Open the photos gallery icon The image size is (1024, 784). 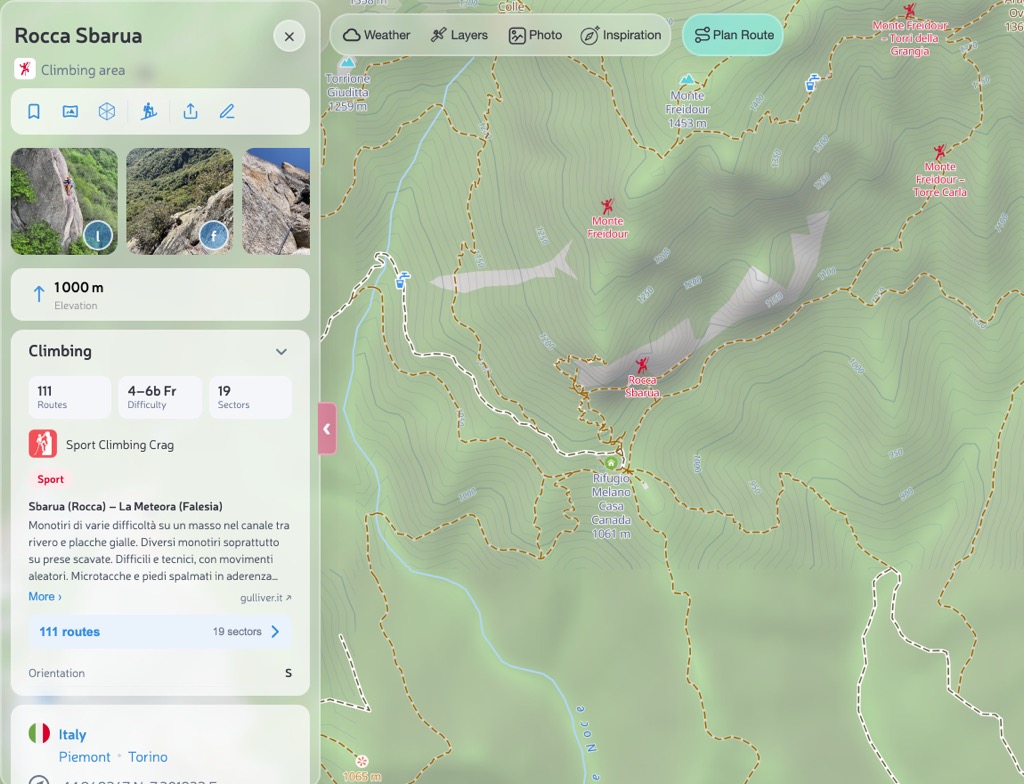tap(71, 112)
